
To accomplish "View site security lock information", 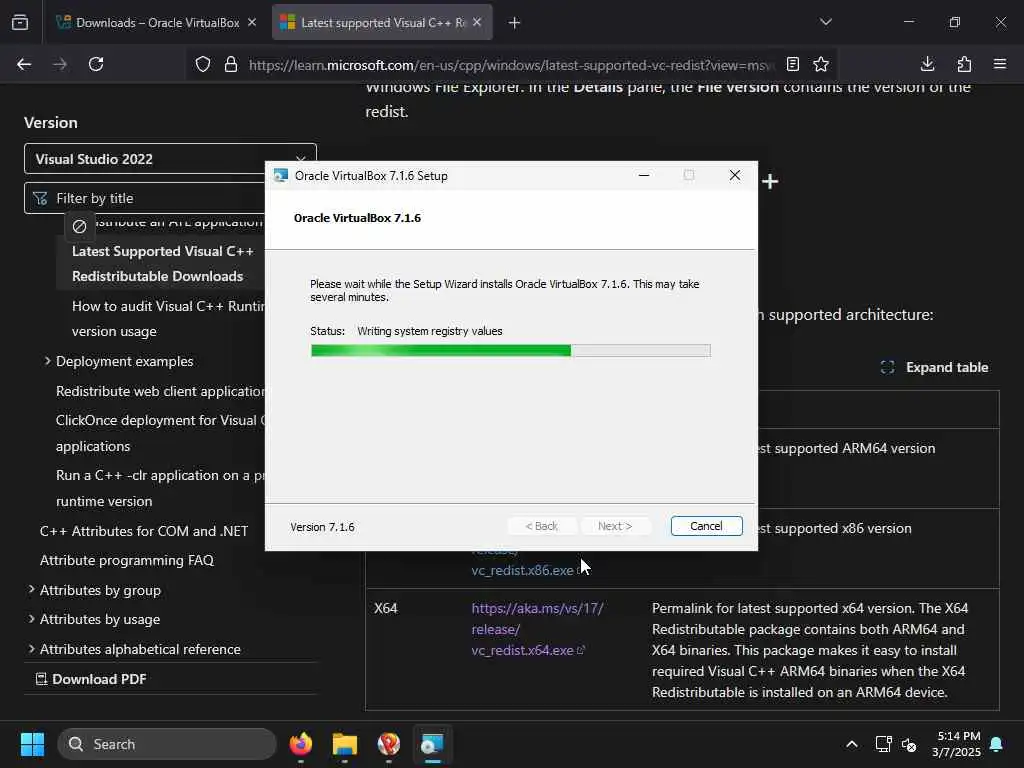I will 231,65.
